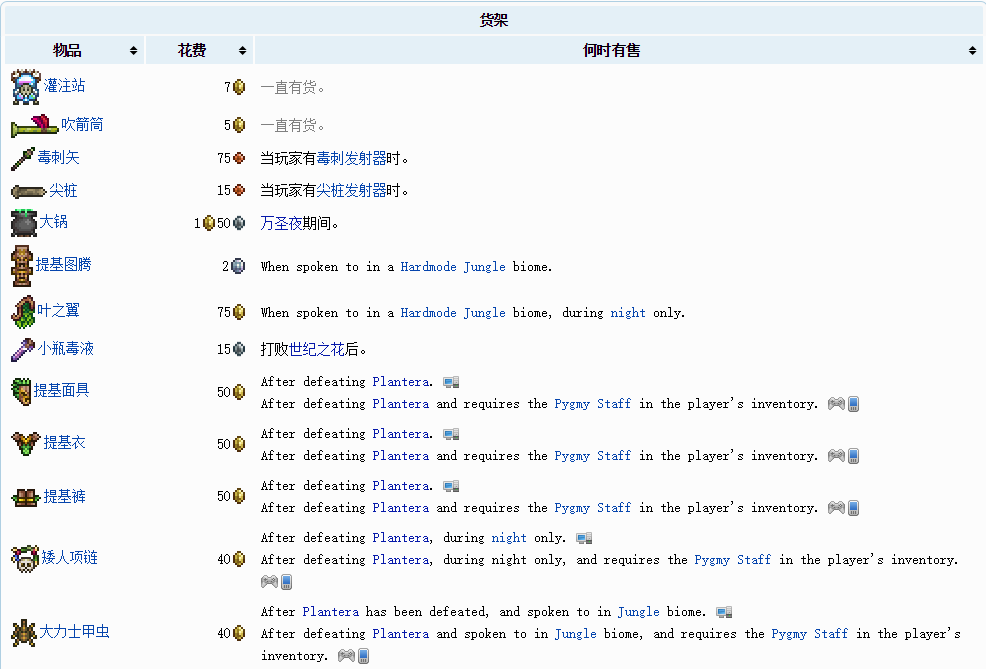Open the 提基衣 item link
This screenshot has height=669, width=986.
(x=64, y=443)
